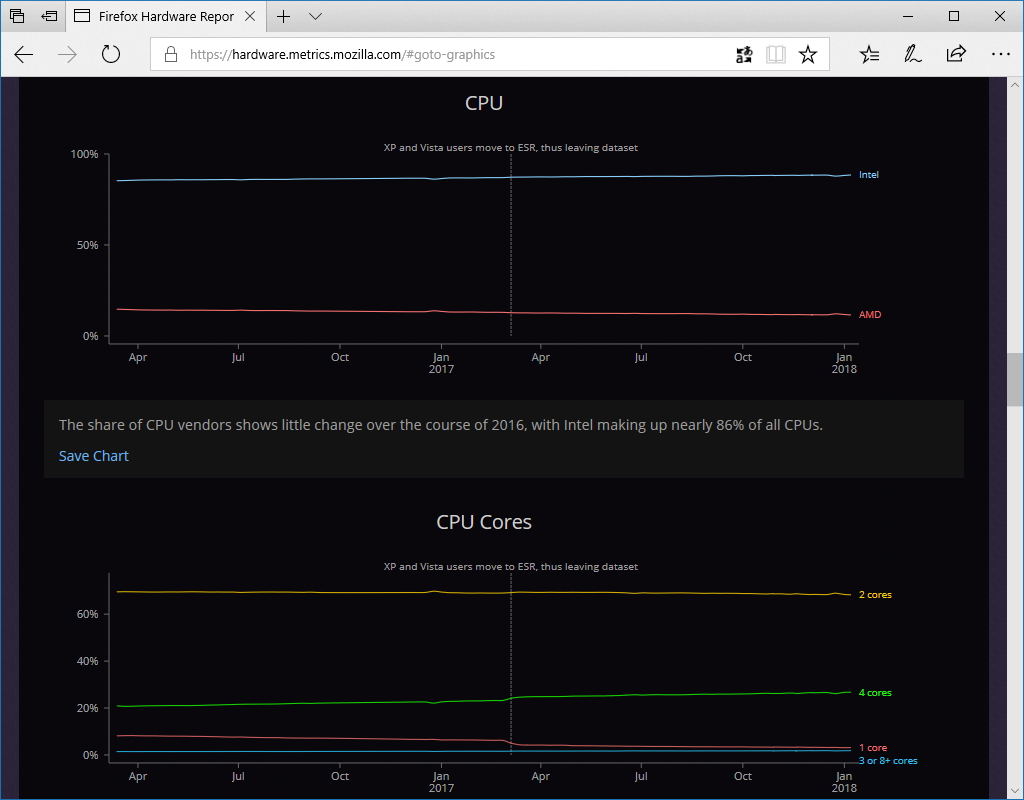Screen dimensions: 1024x800
Task: Open the tab previews chevron dropdown
Action: pos(315,16)
